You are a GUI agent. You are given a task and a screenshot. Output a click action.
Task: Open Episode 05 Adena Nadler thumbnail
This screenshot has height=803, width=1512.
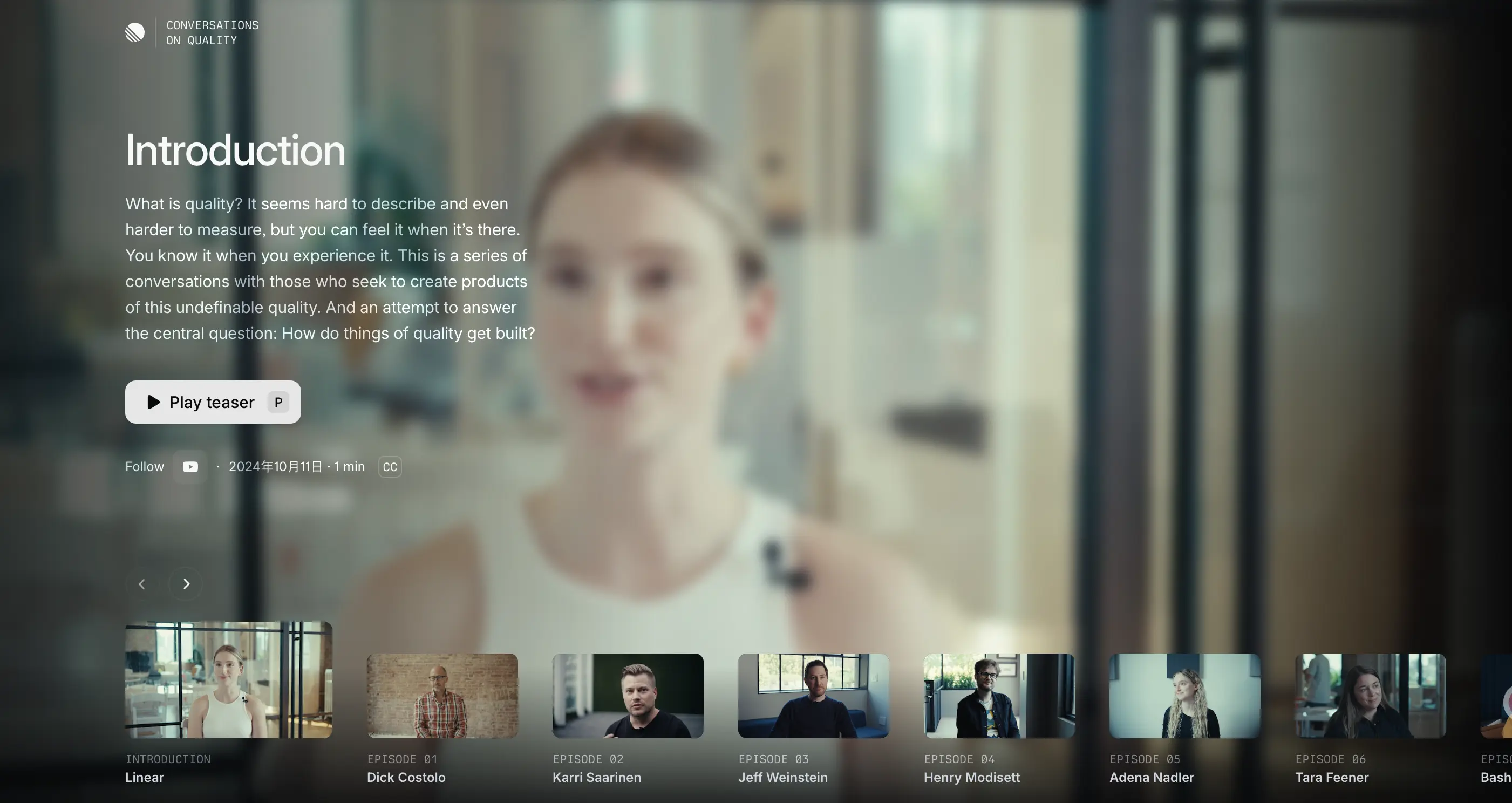coord(1184,696)
